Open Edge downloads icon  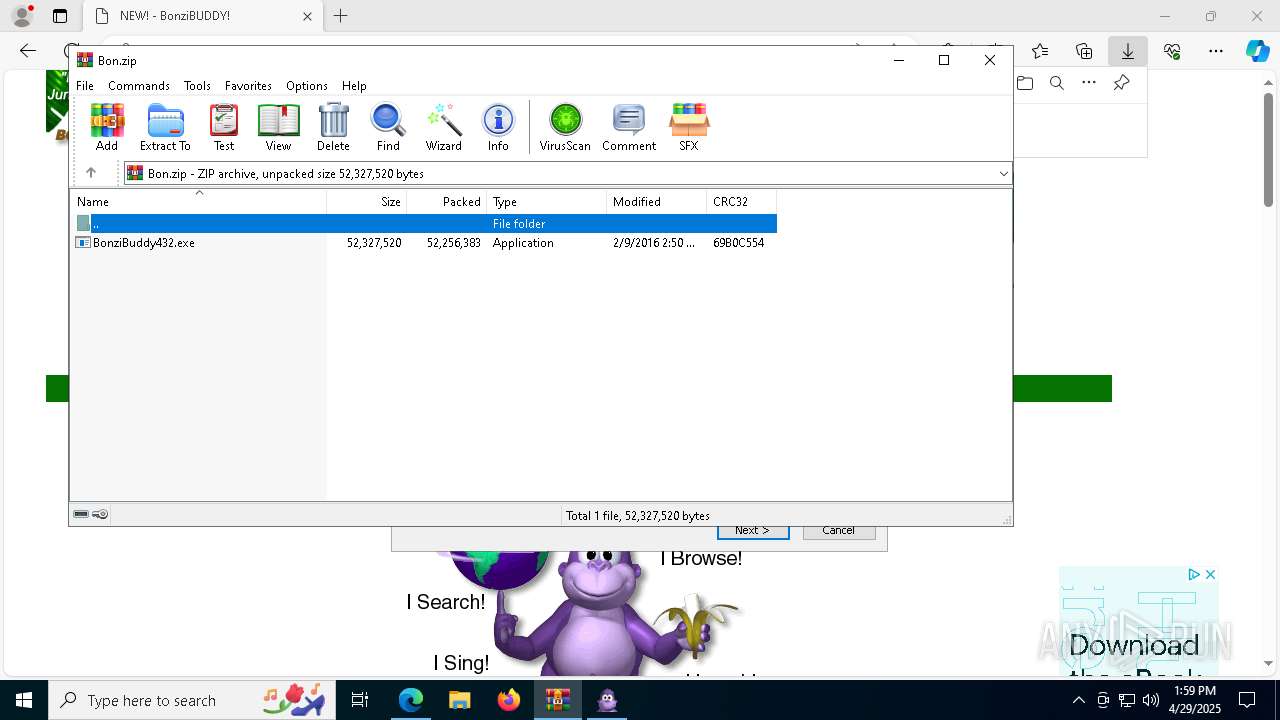pyautogui.click(x=1128, y=51)
